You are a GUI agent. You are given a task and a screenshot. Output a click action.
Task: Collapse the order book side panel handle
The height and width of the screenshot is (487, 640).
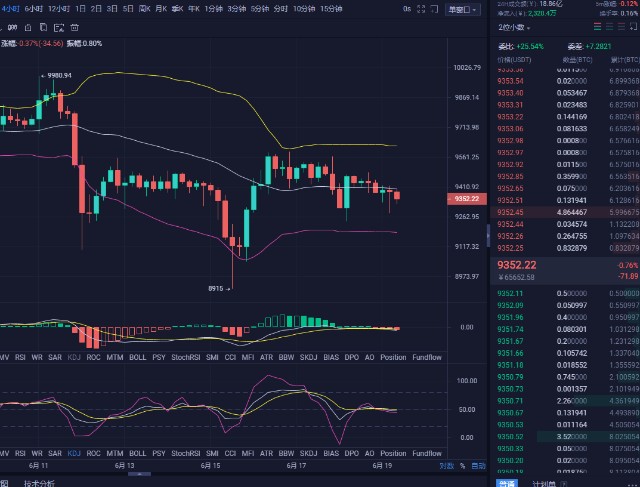(488, 236)
